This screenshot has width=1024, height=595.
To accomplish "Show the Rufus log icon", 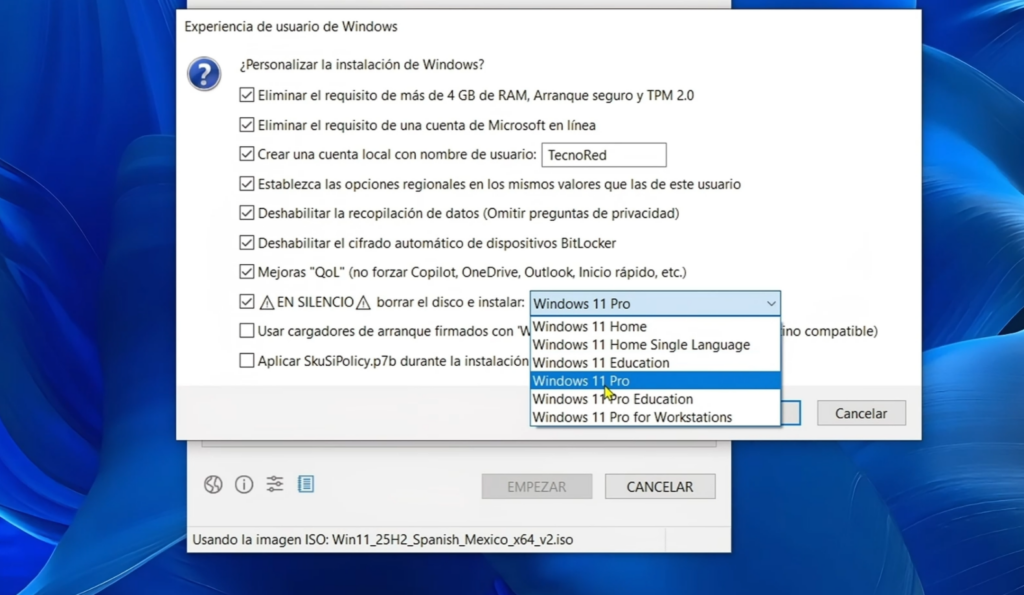I will coord(306,484).
